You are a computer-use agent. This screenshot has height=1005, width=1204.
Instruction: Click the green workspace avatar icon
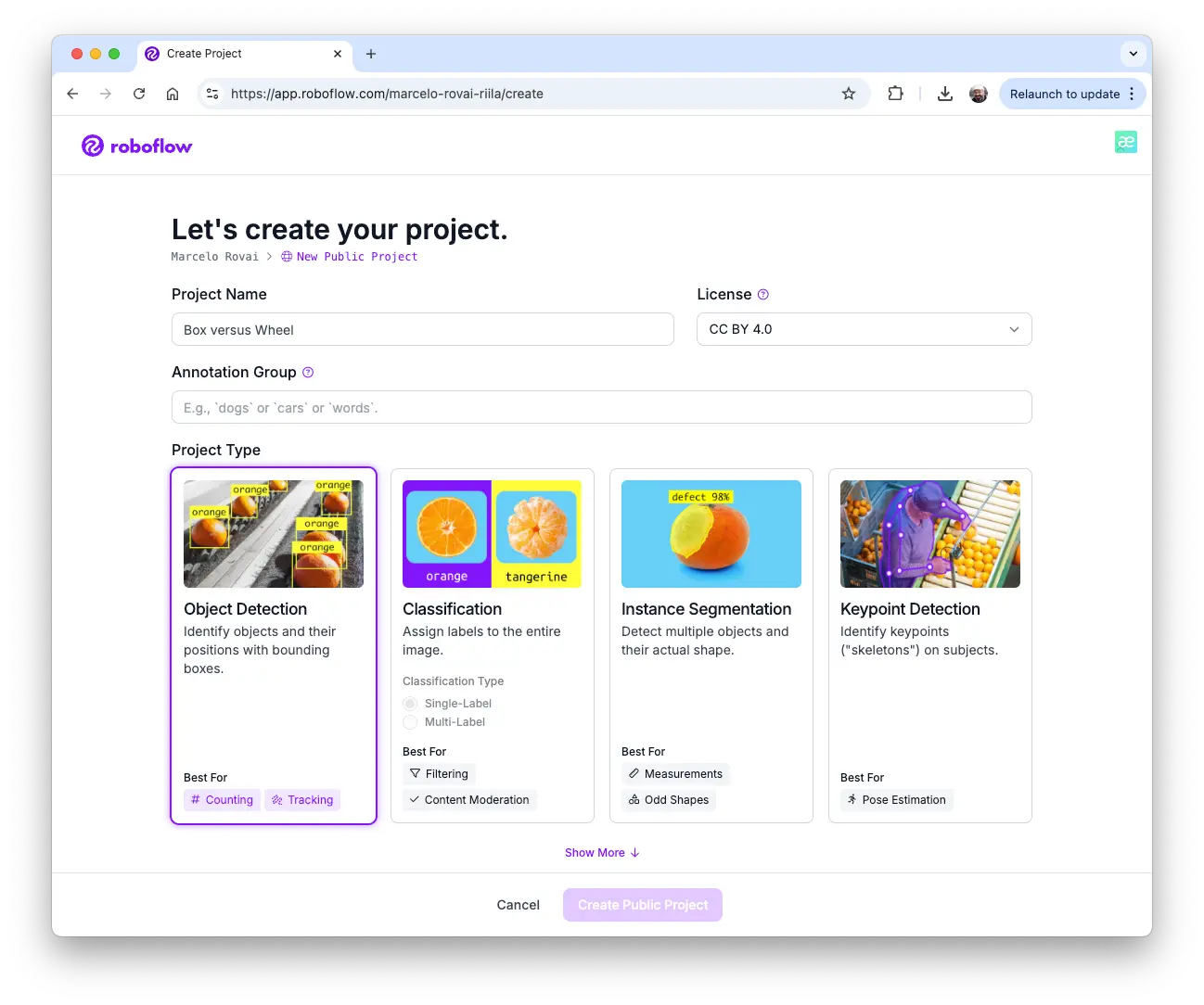(1125, 142)
